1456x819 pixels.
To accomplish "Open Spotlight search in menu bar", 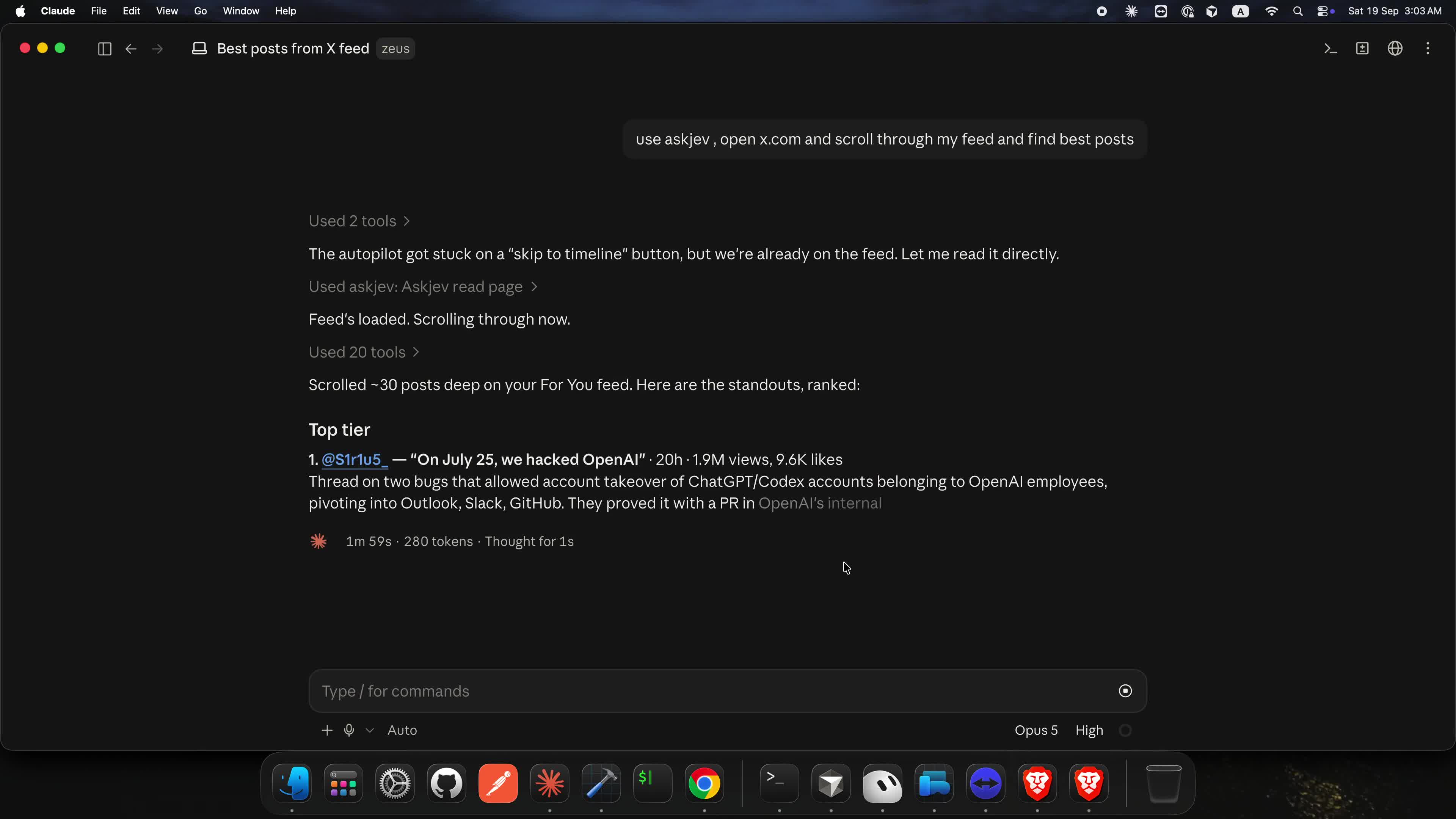I will point(1298,11).
